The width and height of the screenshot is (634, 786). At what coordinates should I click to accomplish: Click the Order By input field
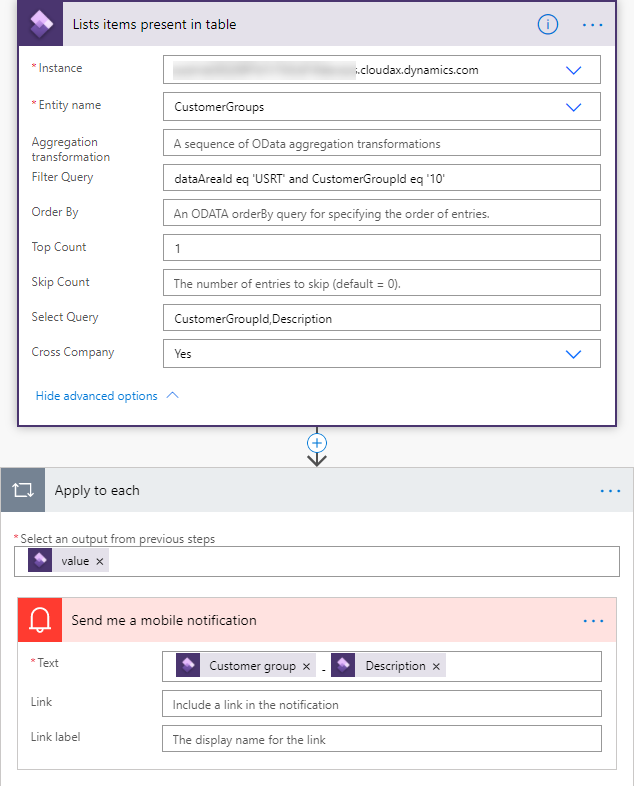coord(381,213)
